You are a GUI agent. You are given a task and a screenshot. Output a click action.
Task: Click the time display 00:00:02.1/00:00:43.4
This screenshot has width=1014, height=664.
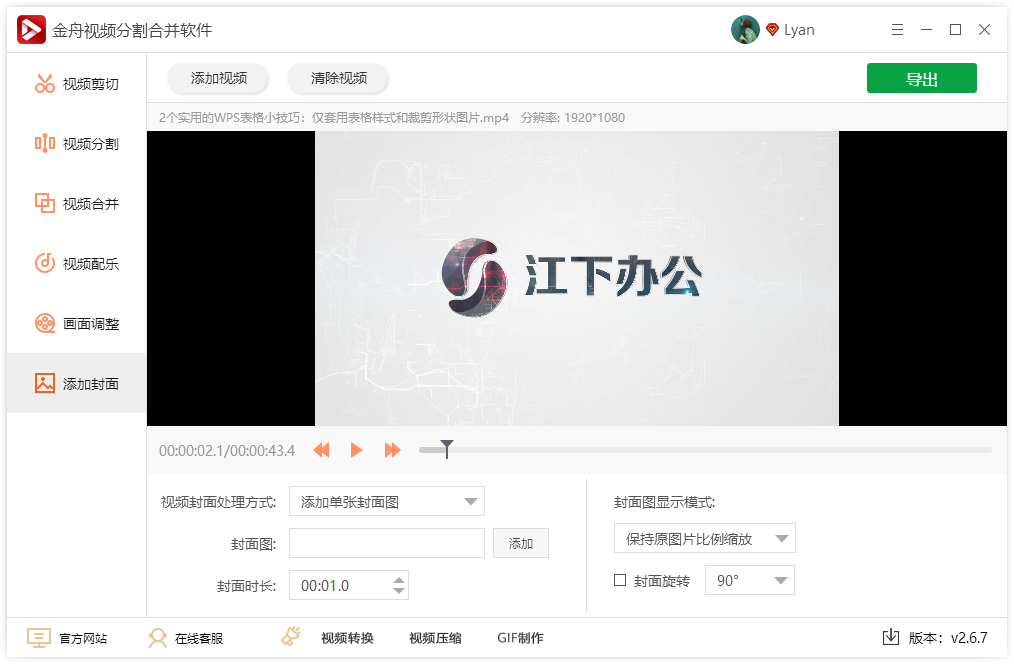pos(227,451)
